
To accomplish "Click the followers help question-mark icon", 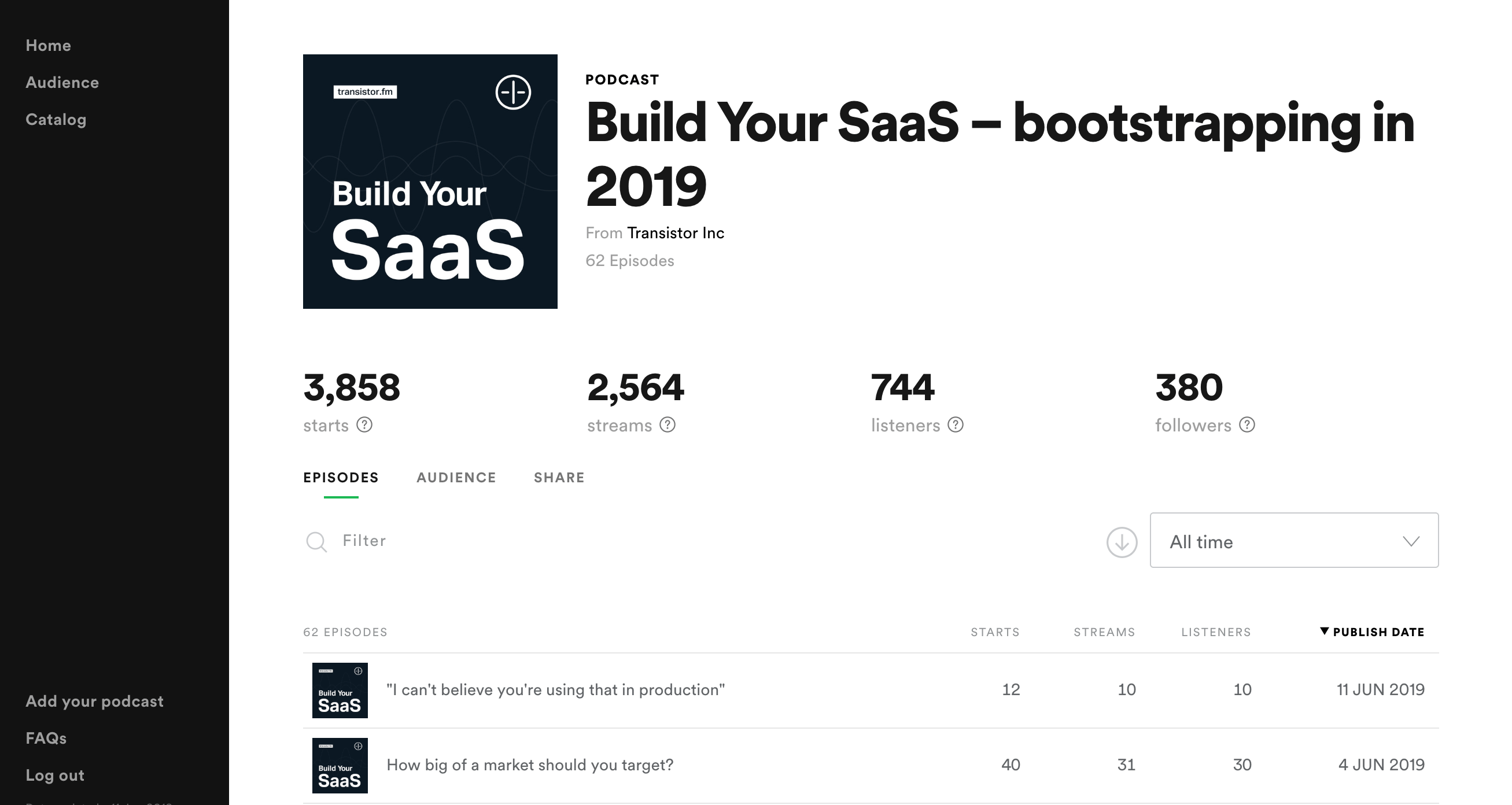I will point(1247,425).
